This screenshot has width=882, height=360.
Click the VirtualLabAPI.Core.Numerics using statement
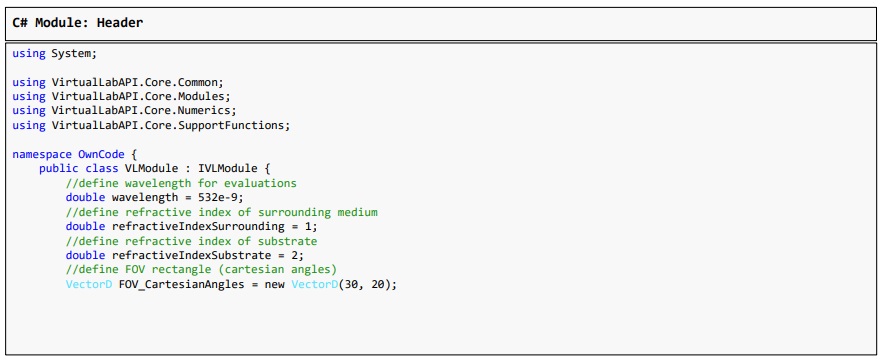coord(124,111)
